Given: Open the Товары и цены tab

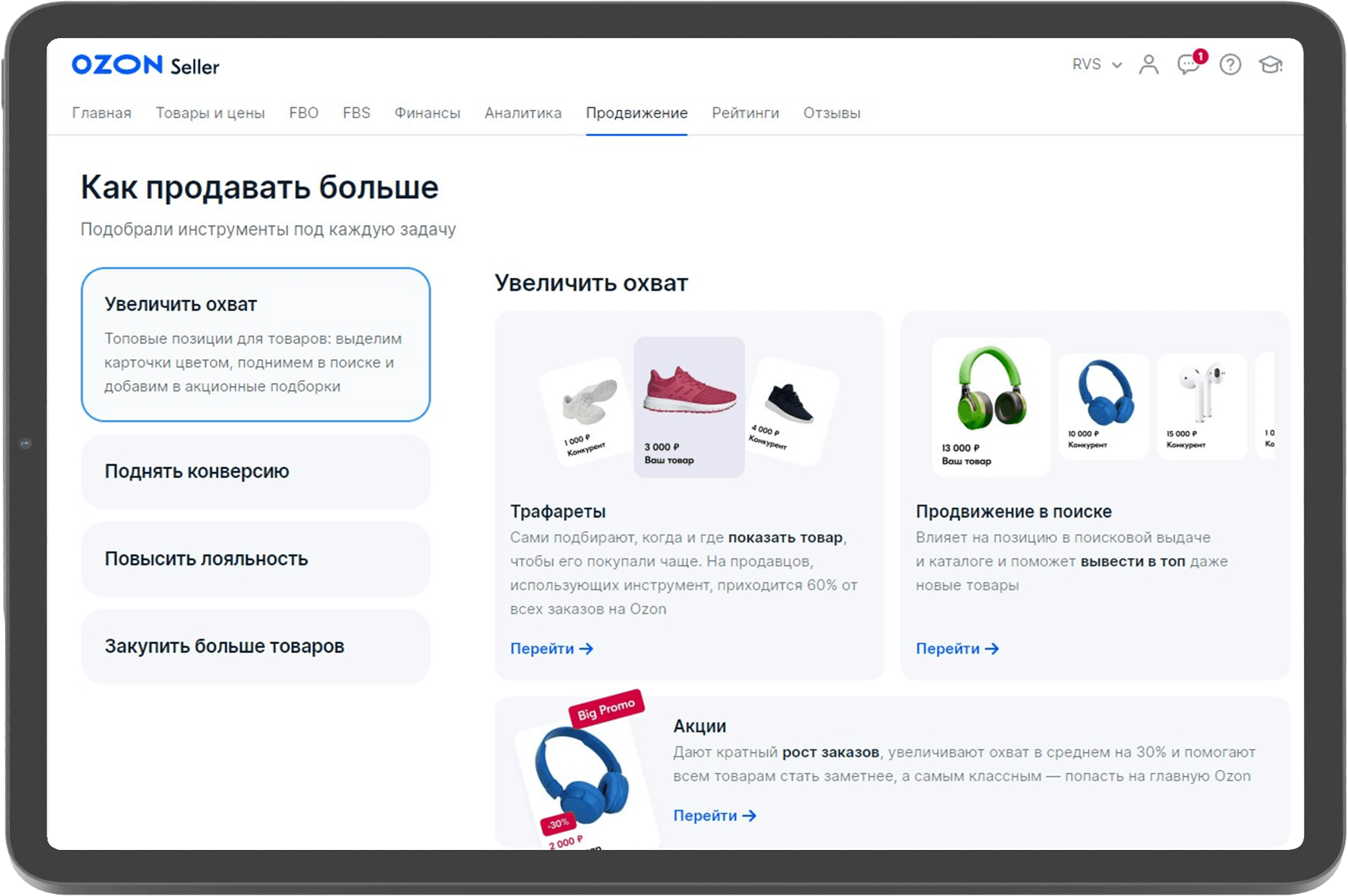Looking at the screenshot, I should (210, 113).
